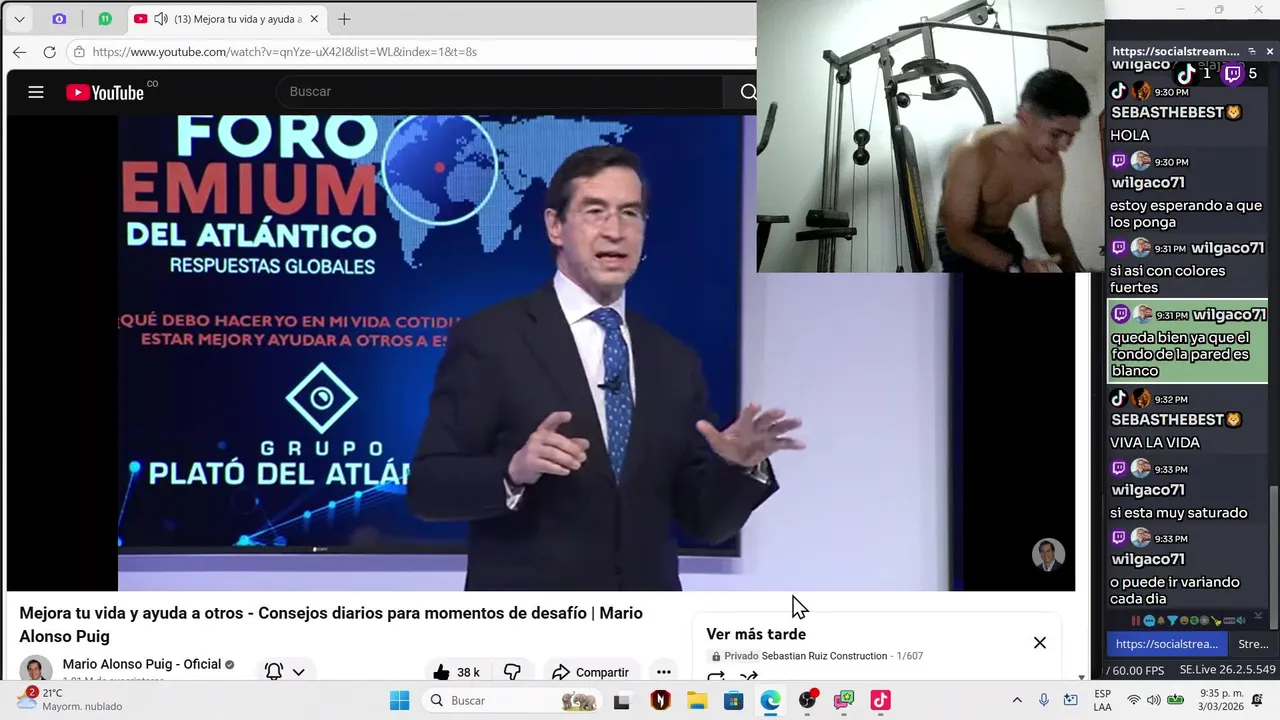
Task: Open network Wi-Fi settings in tray
Action: tap(1133, 700)
